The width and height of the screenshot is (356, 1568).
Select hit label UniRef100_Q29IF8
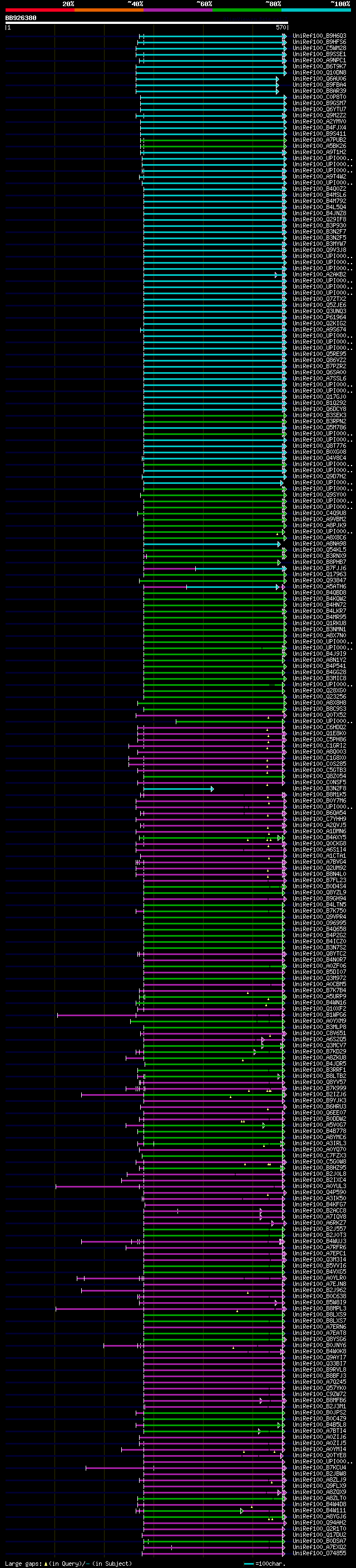click(319, 219)
